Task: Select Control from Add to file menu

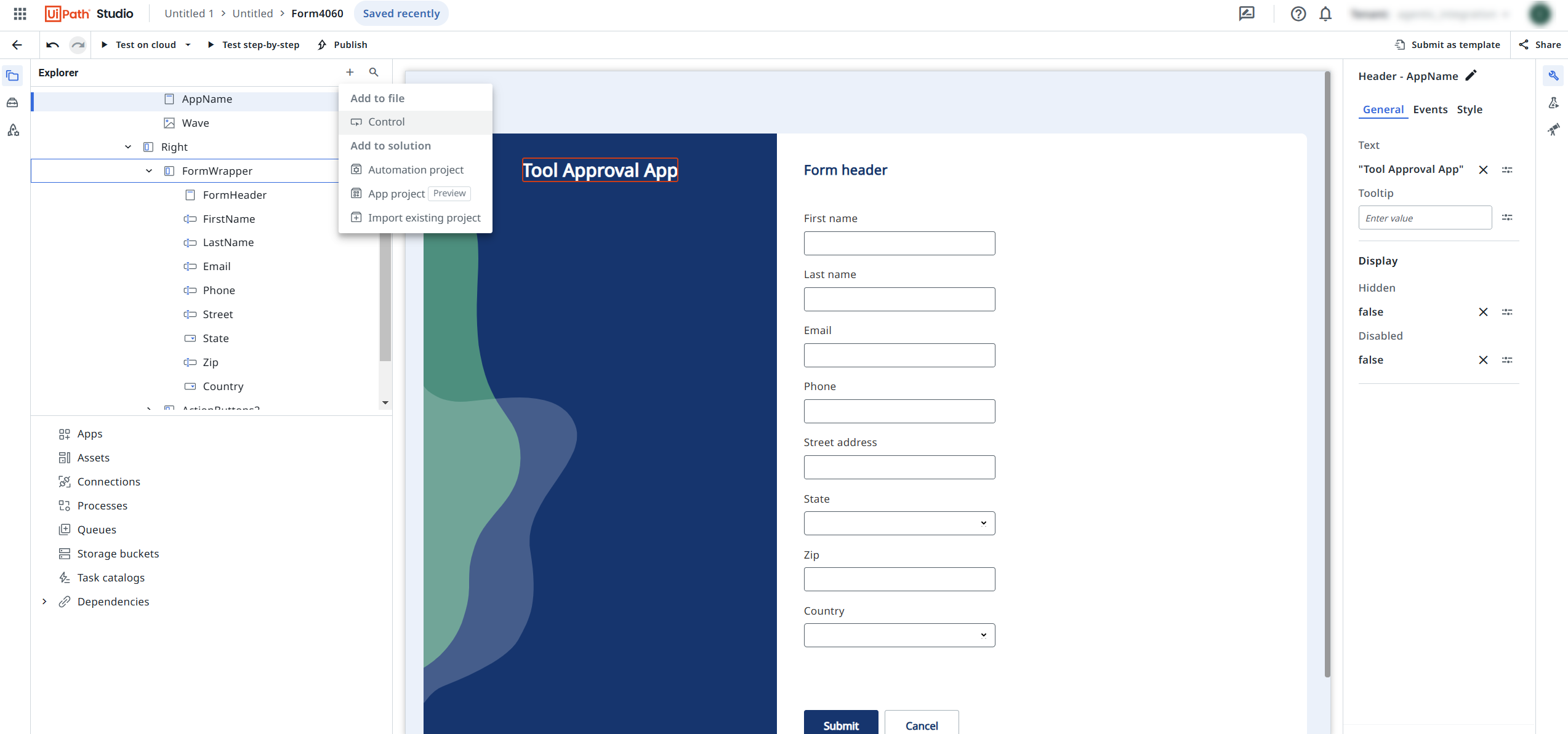Action: point(415,122)
